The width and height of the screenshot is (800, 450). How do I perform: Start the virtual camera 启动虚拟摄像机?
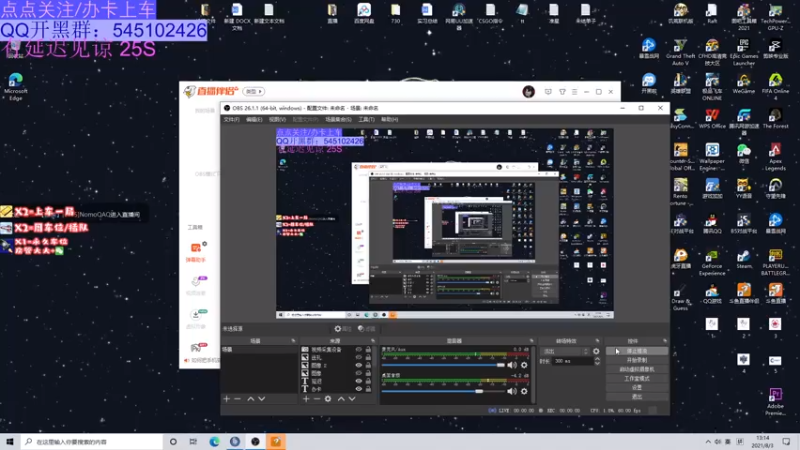click(637, 369)
